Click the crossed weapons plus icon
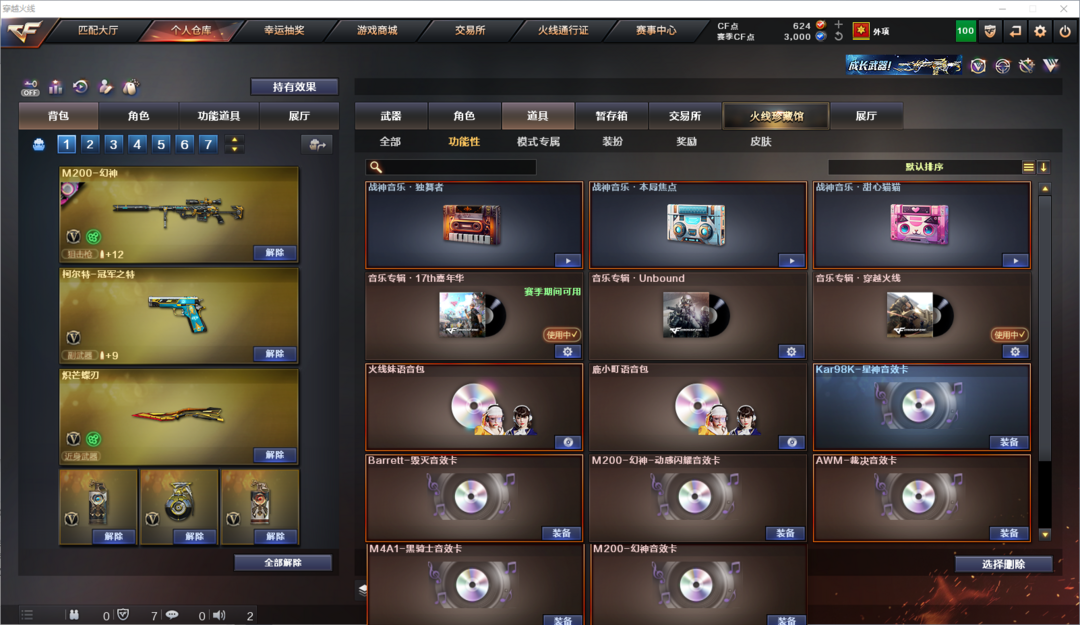The image size is (1080, 625). 1026,65
